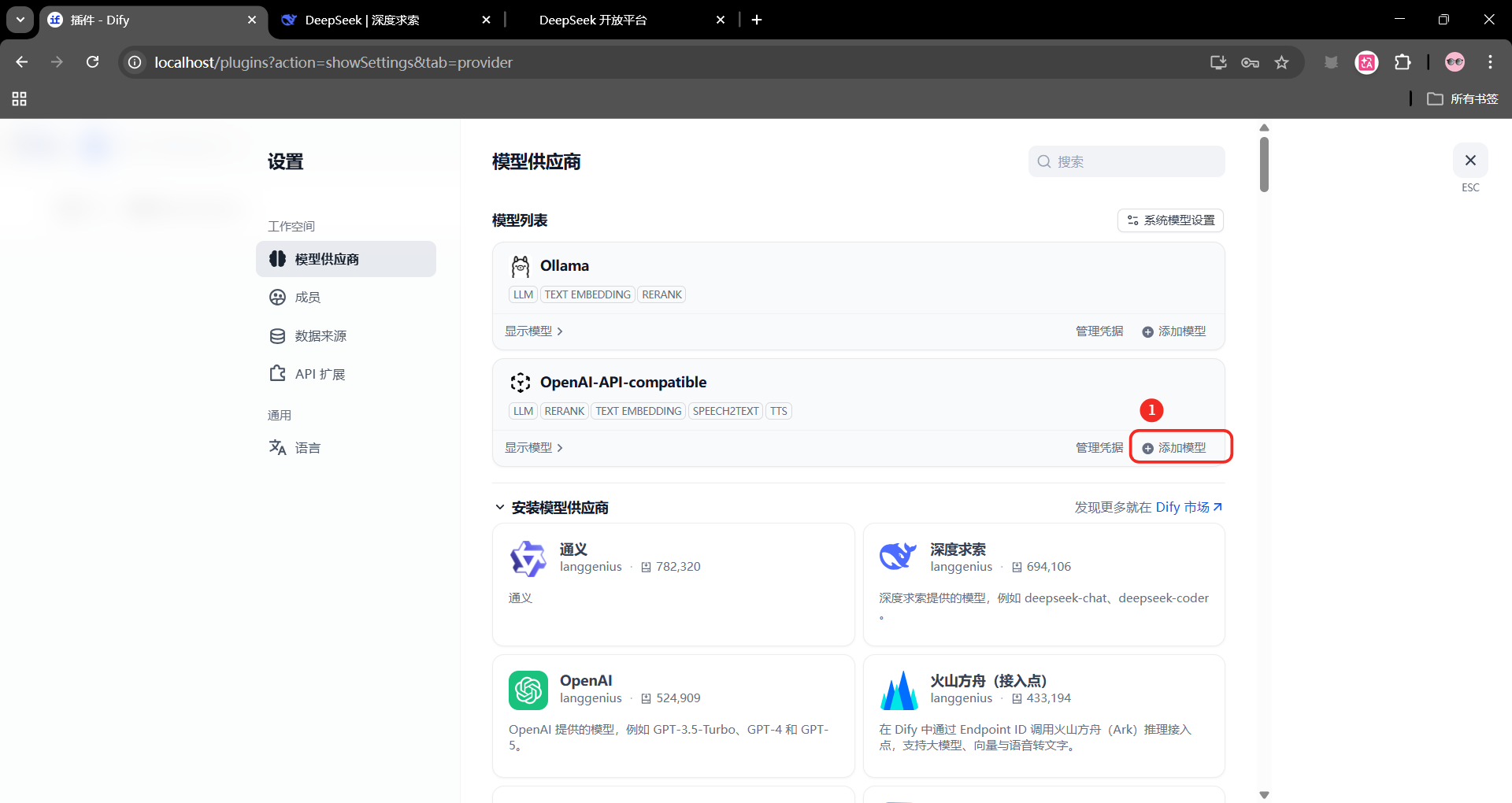Open the tab search dropdown
Screen dimensions: 1512x803
pyautogui.click(x=20, y=20)
